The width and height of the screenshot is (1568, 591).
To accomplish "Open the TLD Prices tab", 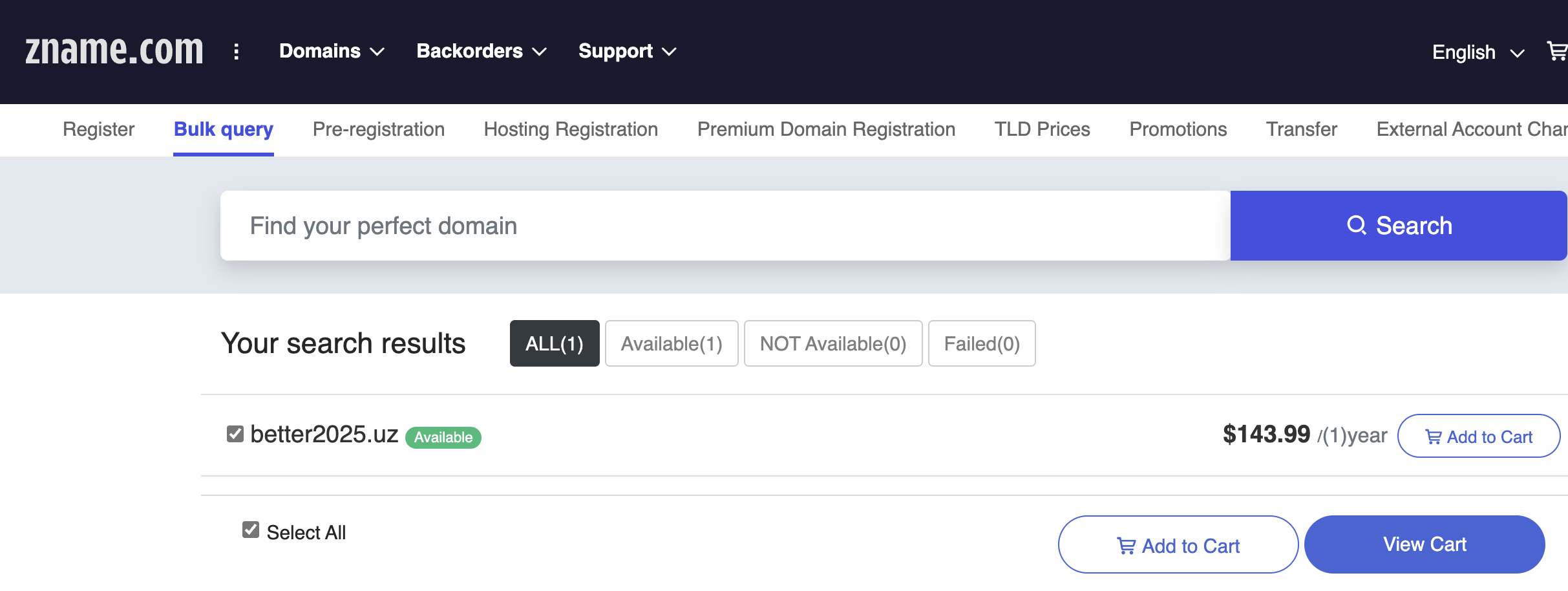I will [1042, 129].
